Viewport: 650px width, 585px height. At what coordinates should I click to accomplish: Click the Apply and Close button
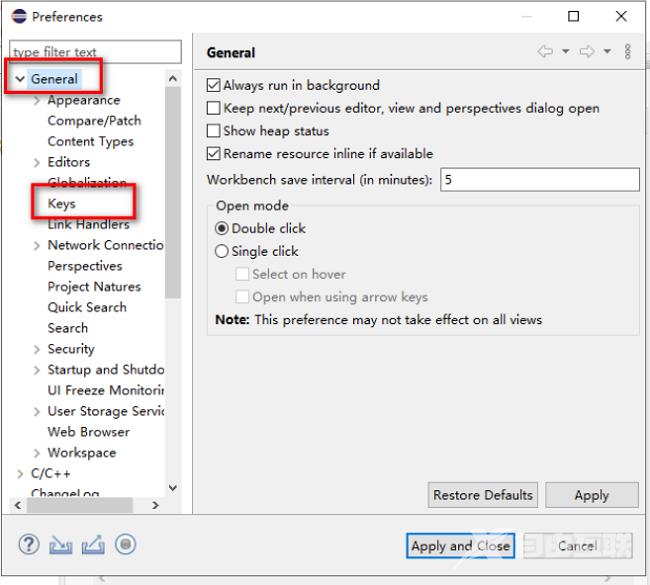[x=460, y=545]
